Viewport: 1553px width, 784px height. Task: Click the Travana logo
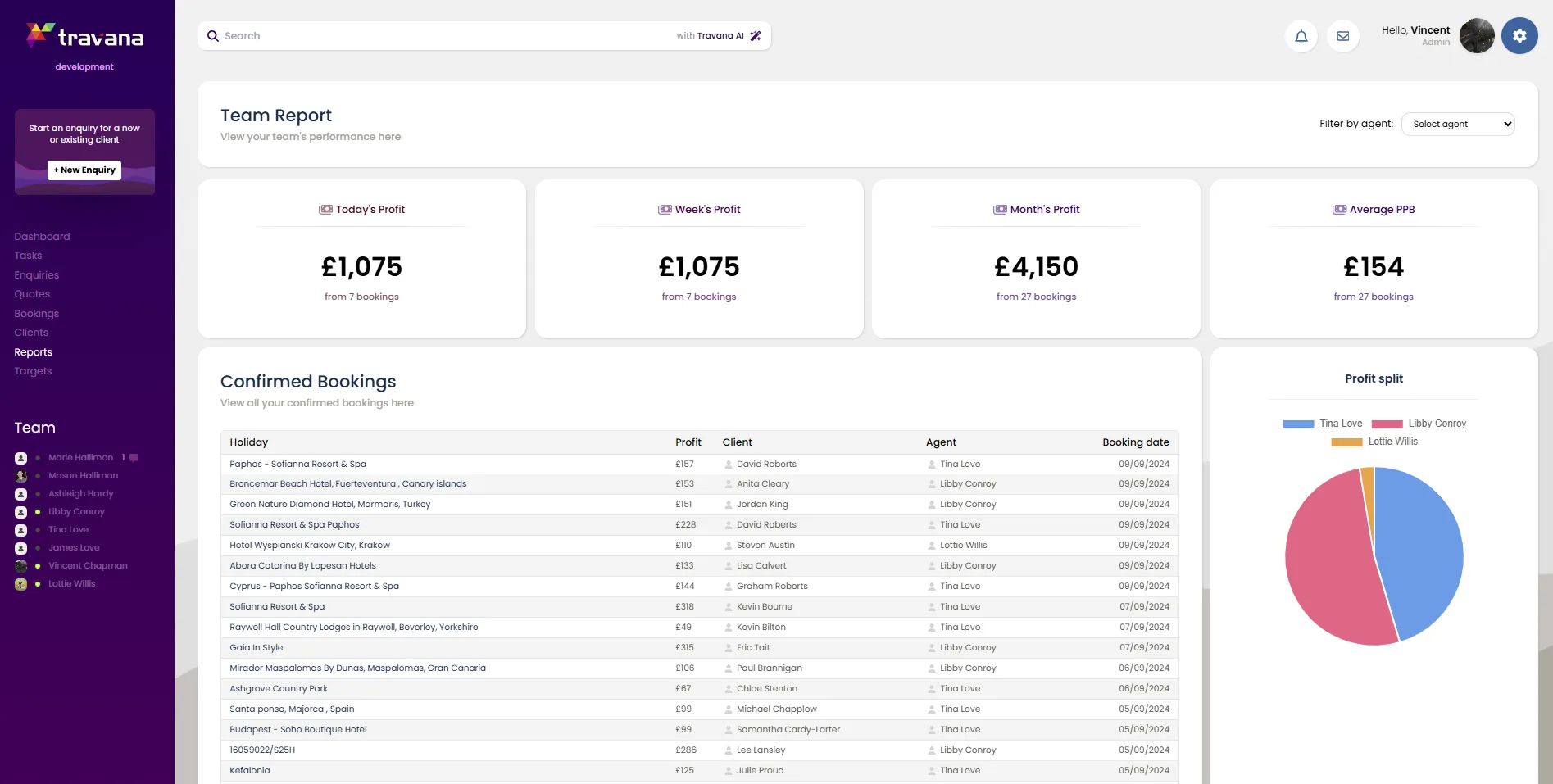coord(85,37)
